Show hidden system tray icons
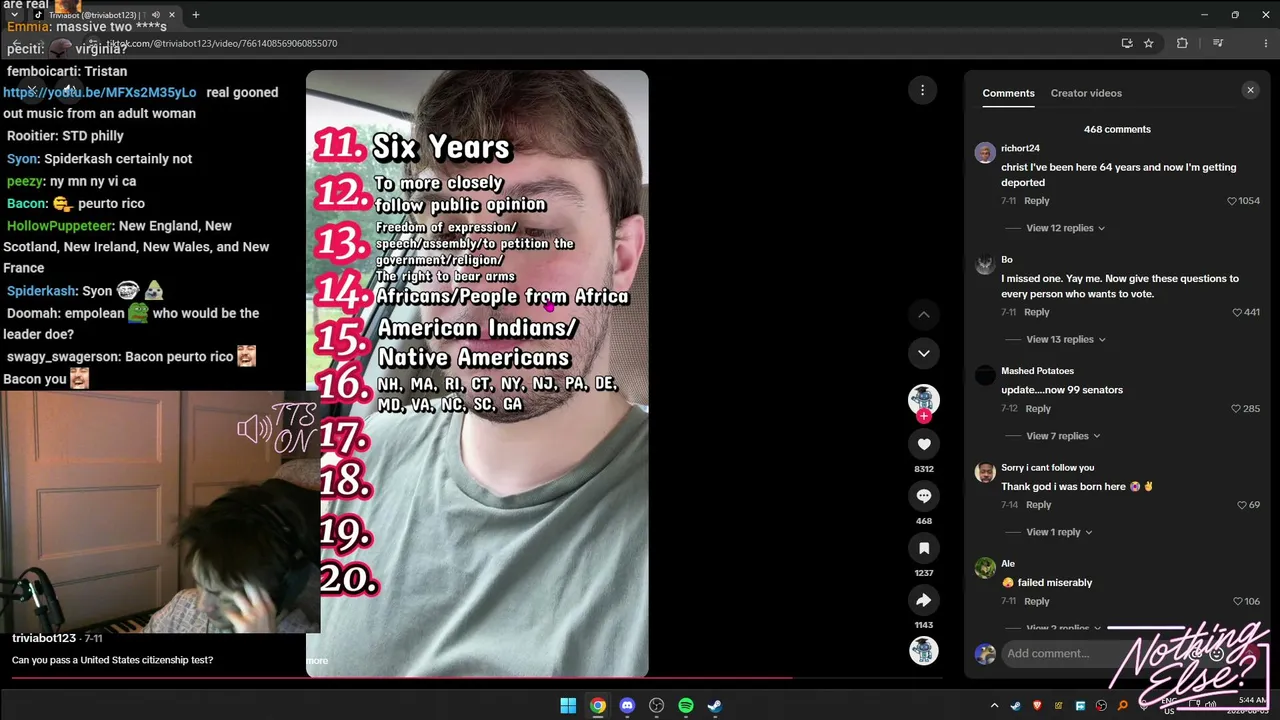 point(994,706)
